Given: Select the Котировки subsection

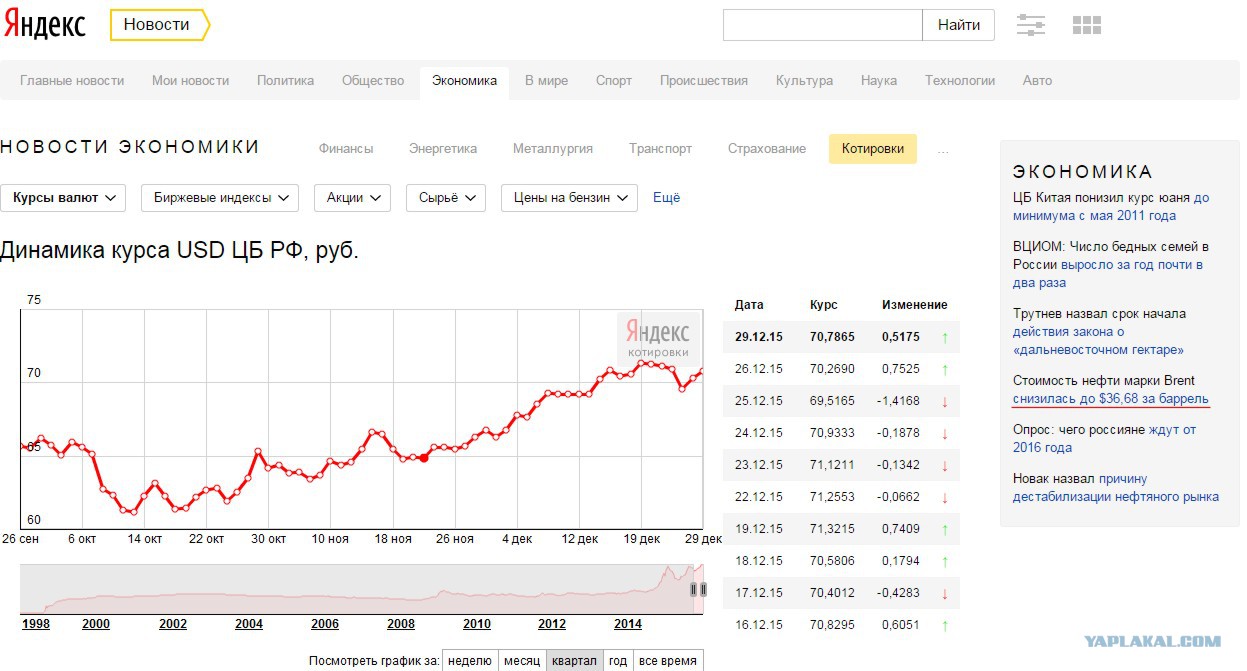Looking at the screenshot, I should click(x=873, y=149).
